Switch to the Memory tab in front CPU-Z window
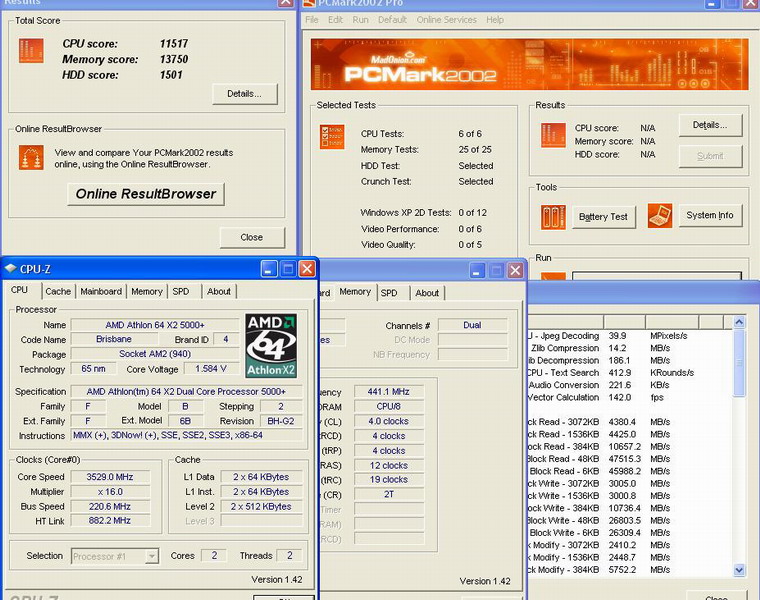This screenshot has width=760, height=600. pyautogui.click(x=147, y=291)
